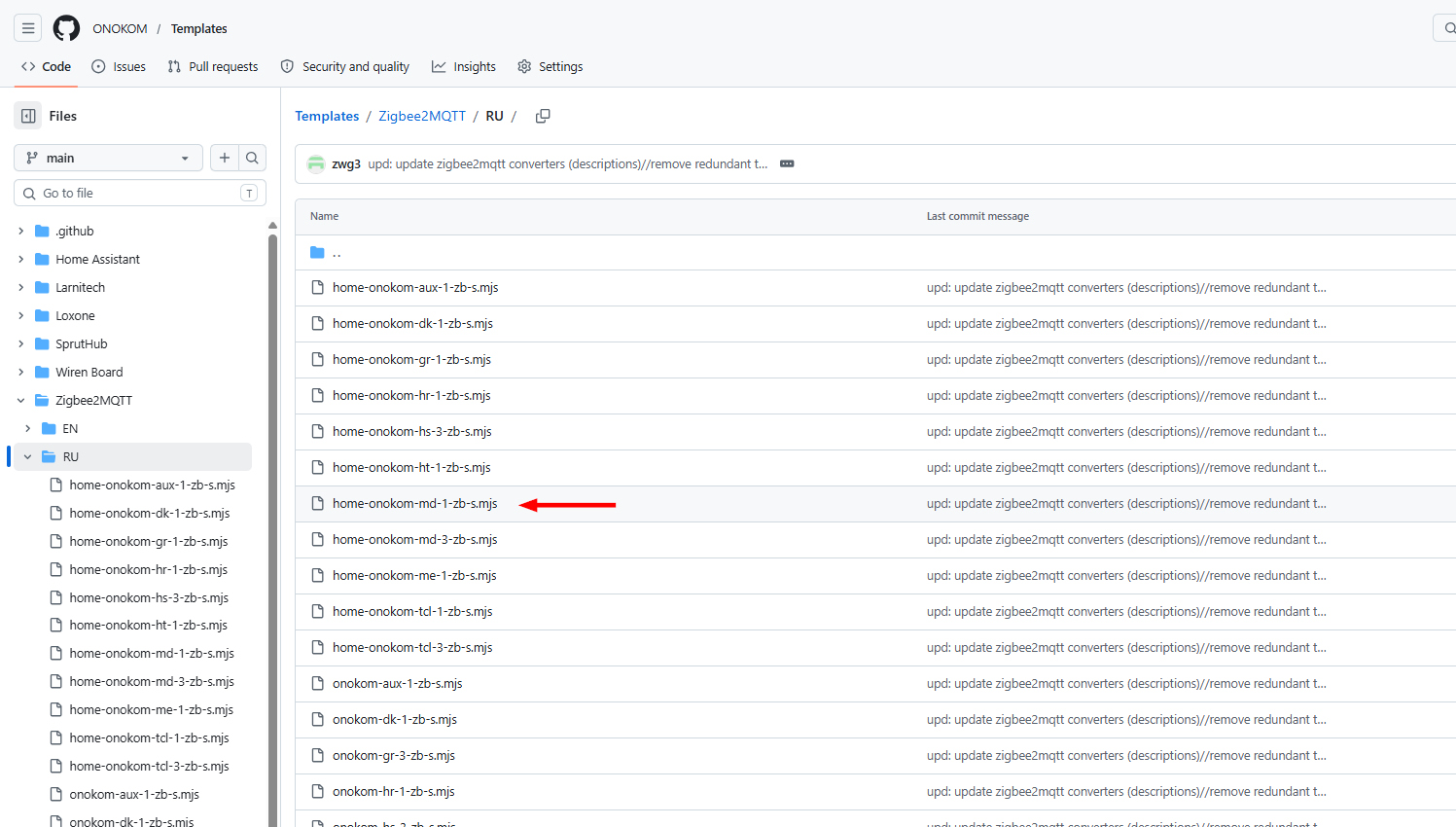Open onokom-dk-1-zb-s.mjs in file list
This screenshot has height=827, width=1456.
click(x=395, y=720)
